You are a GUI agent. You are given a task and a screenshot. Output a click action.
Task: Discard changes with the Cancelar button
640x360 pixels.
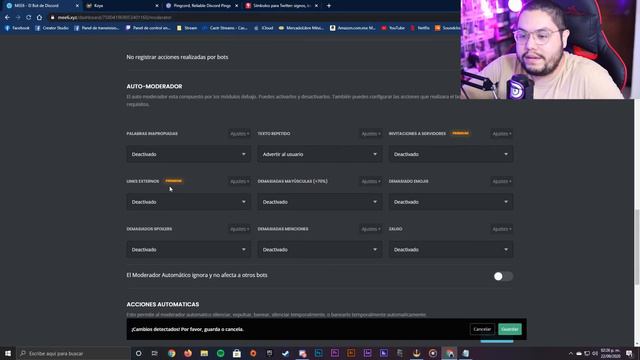[482, 329]
